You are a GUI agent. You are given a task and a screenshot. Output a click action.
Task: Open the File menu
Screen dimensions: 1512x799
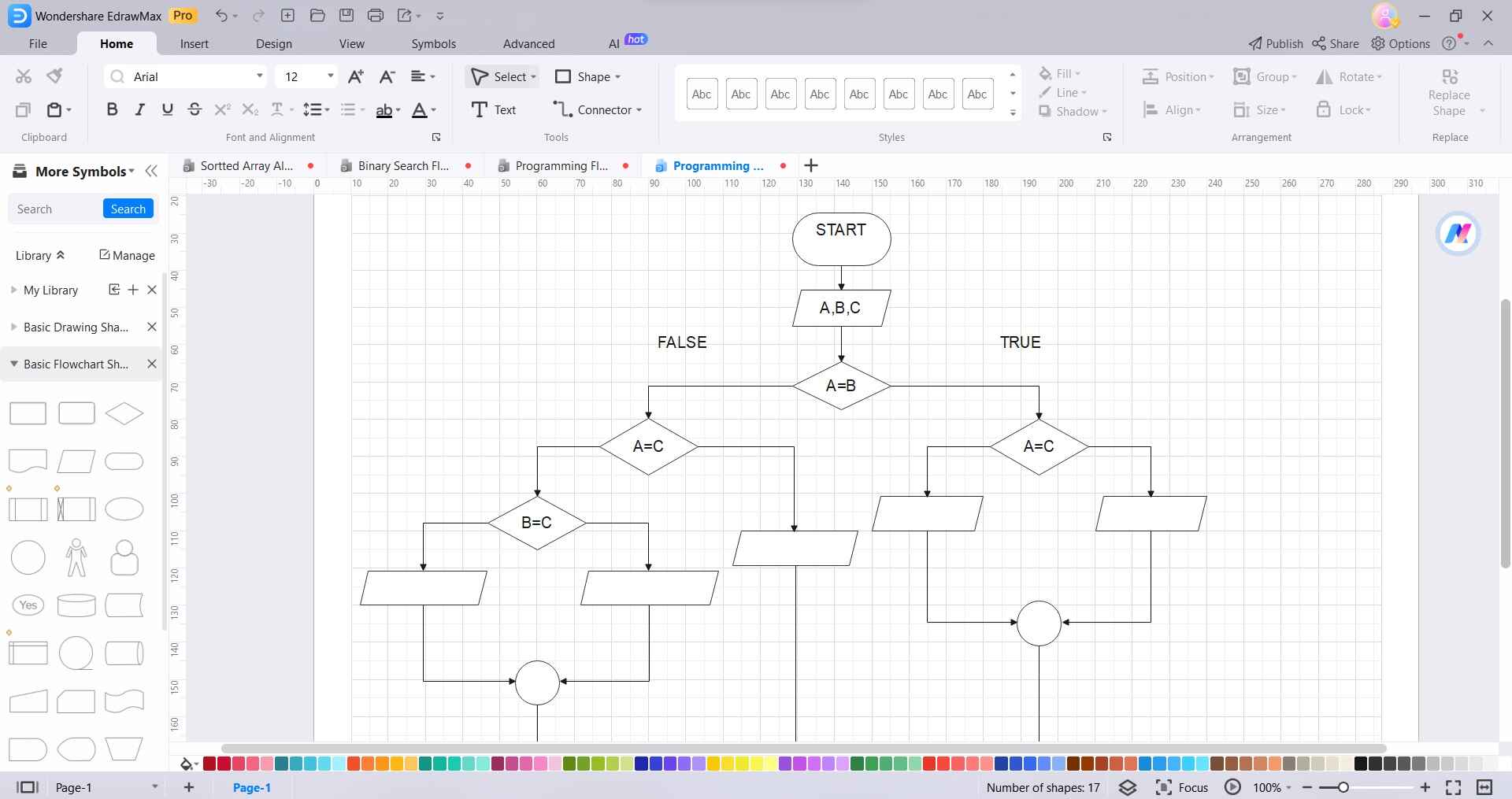pyautogui.click(x=38, y=44)
